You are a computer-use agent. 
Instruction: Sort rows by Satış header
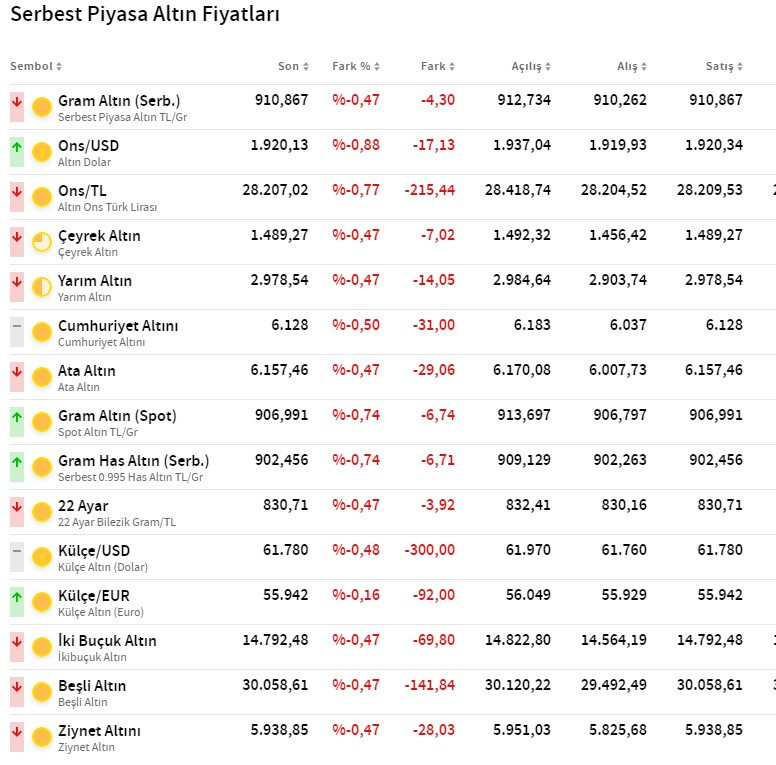(724, 66)
